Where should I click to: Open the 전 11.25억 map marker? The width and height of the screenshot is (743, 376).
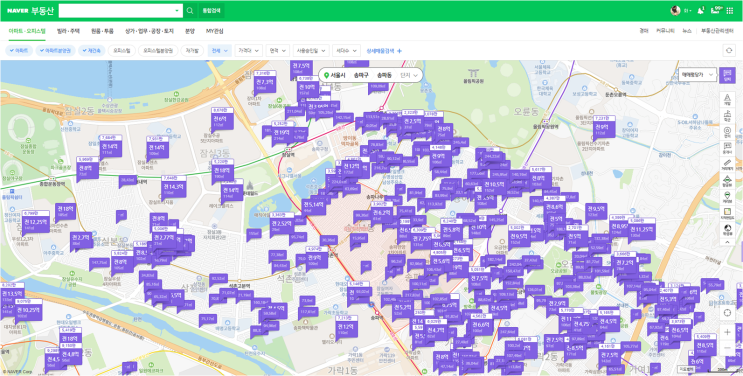point(642,231)
